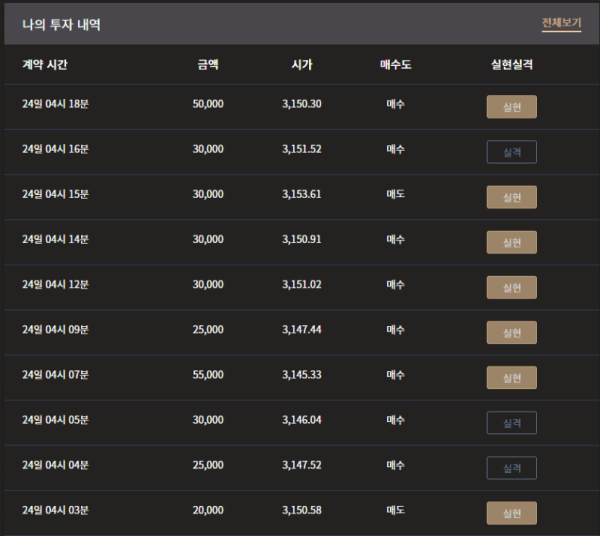600x536 pixels.
Task: Click 실현 button for 04시 03분 row
Action: [512, 513]
